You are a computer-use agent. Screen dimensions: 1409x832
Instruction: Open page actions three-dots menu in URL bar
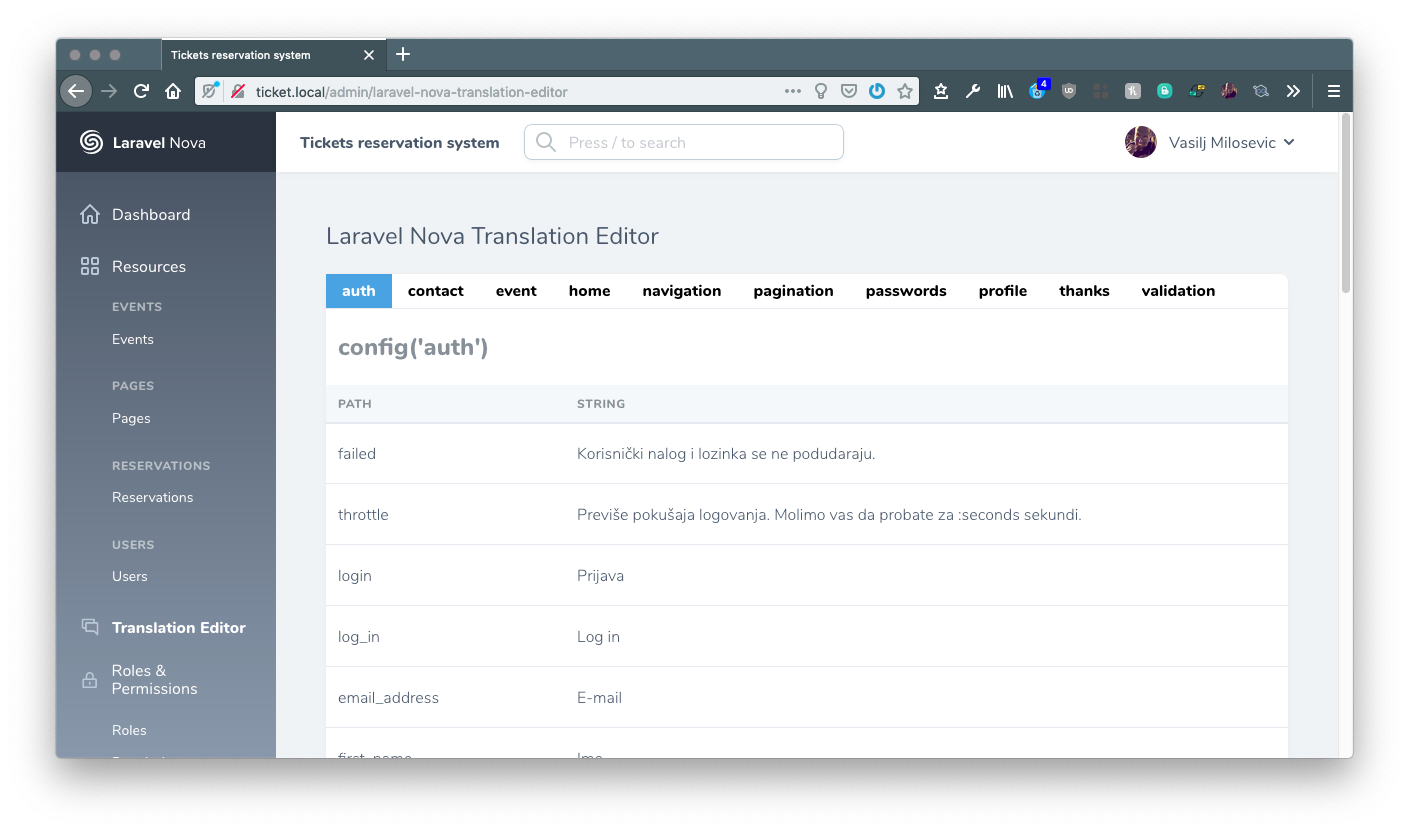point(792,91)
